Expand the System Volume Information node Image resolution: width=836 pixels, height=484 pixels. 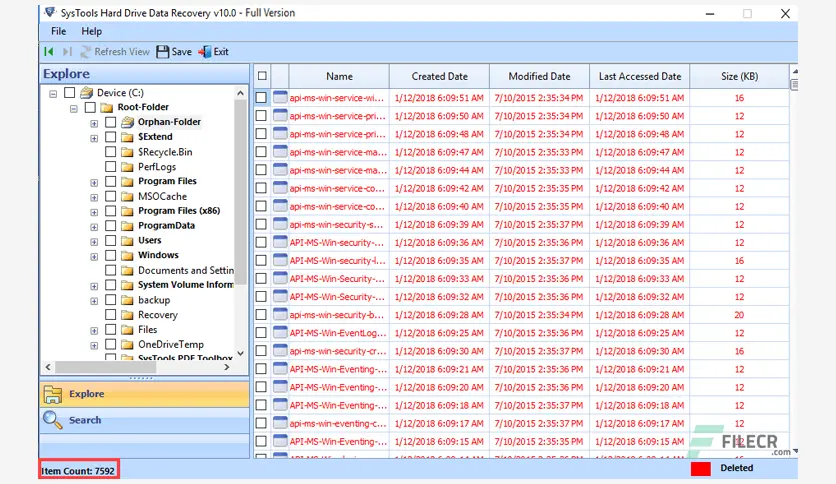94,286
